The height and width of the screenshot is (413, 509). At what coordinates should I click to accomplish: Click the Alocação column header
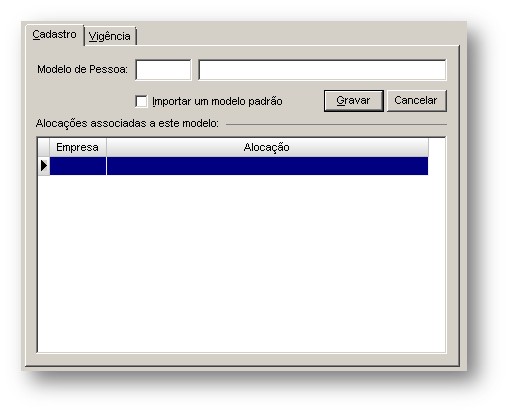pyautogui.click(x=267, y=147)
